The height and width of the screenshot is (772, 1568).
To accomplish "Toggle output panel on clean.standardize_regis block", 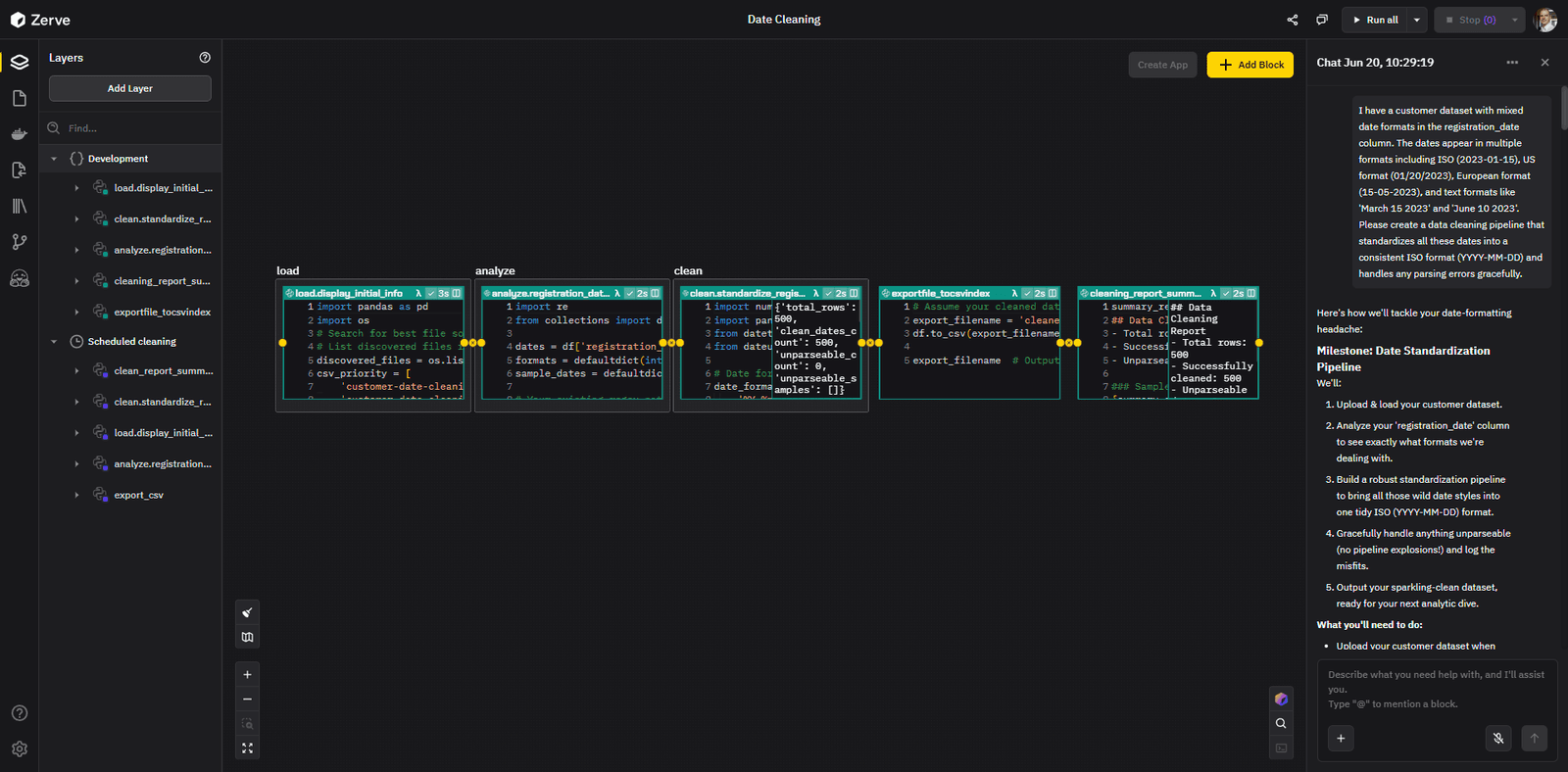I will click(855, 293).
